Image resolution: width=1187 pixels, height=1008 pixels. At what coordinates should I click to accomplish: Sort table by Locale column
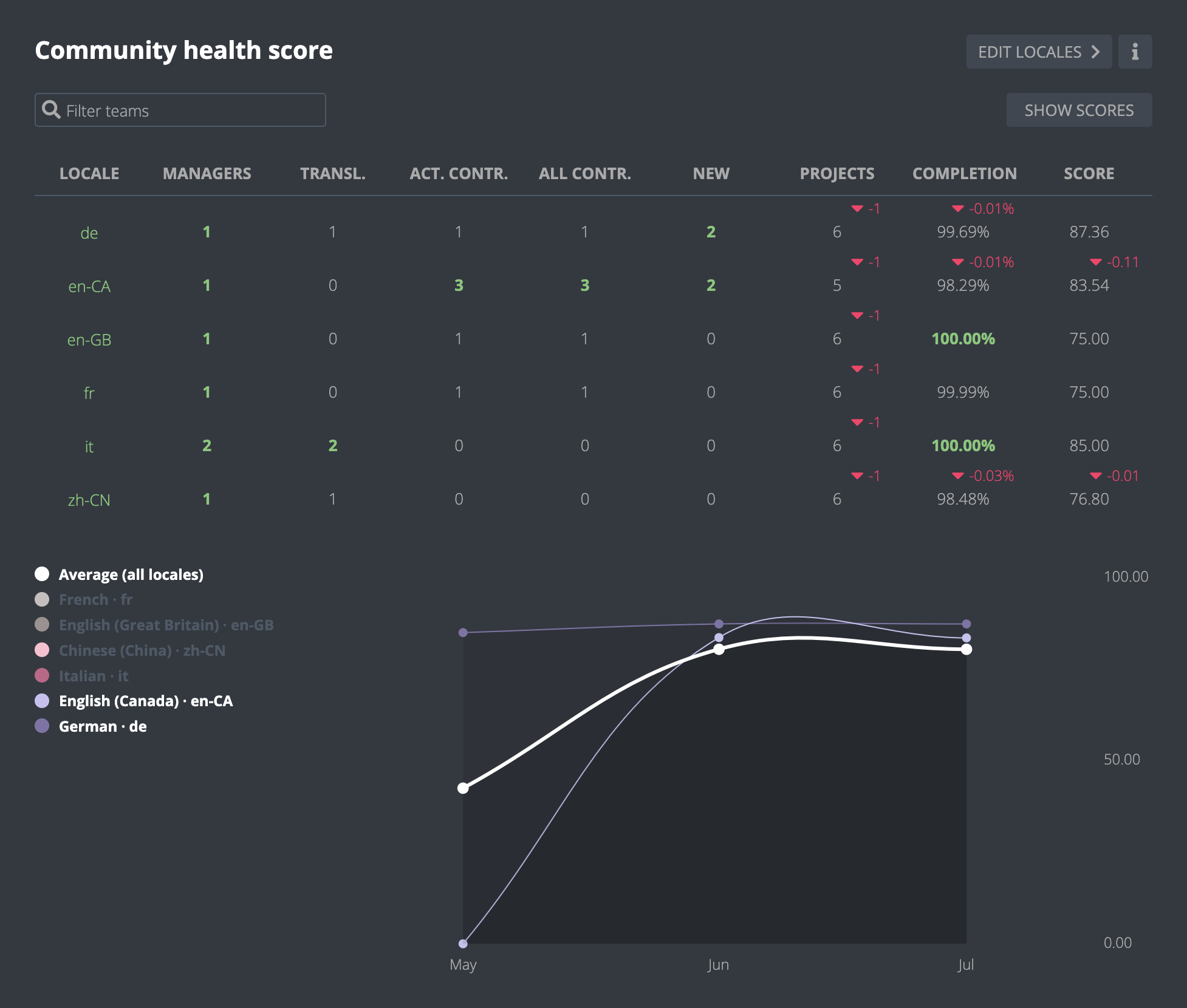[89, 174]
